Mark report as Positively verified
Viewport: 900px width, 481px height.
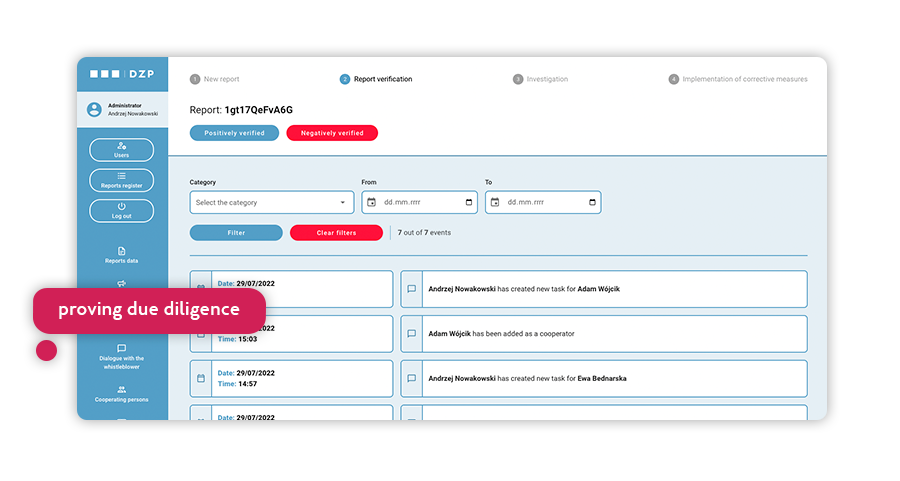pyautogui.click(x=234, y=133)
